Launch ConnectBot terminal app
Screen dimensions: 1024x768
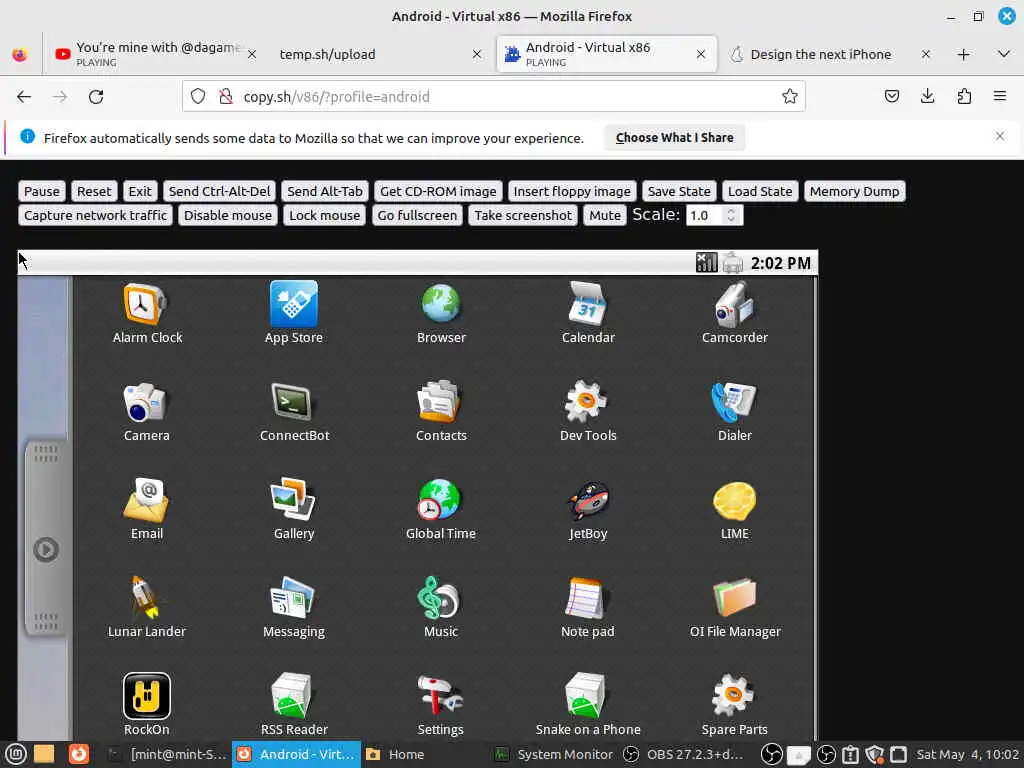(x=295, y=411)
